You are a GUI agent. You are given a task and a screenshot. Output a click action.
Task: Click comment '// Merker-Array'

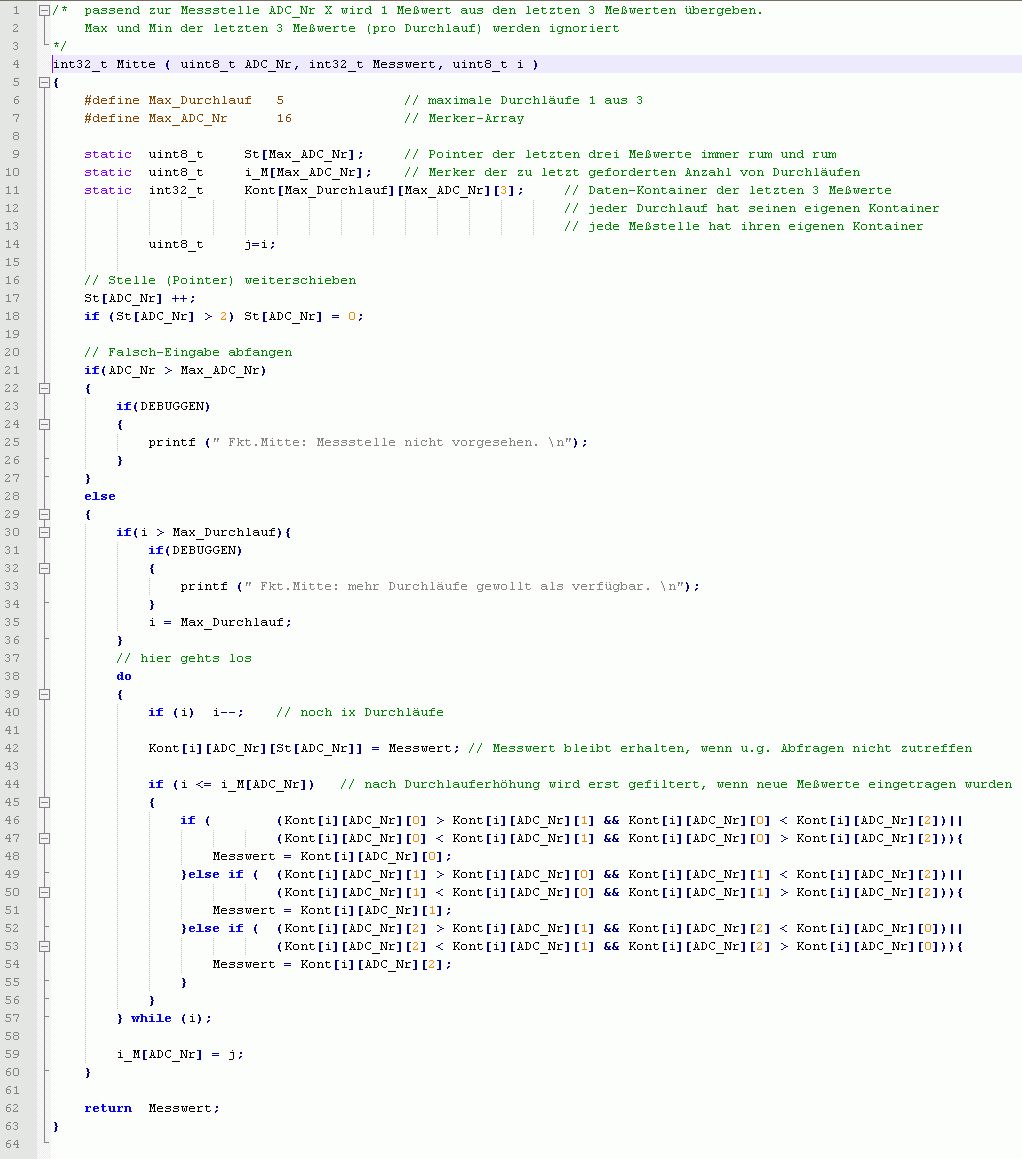point(464,118)
